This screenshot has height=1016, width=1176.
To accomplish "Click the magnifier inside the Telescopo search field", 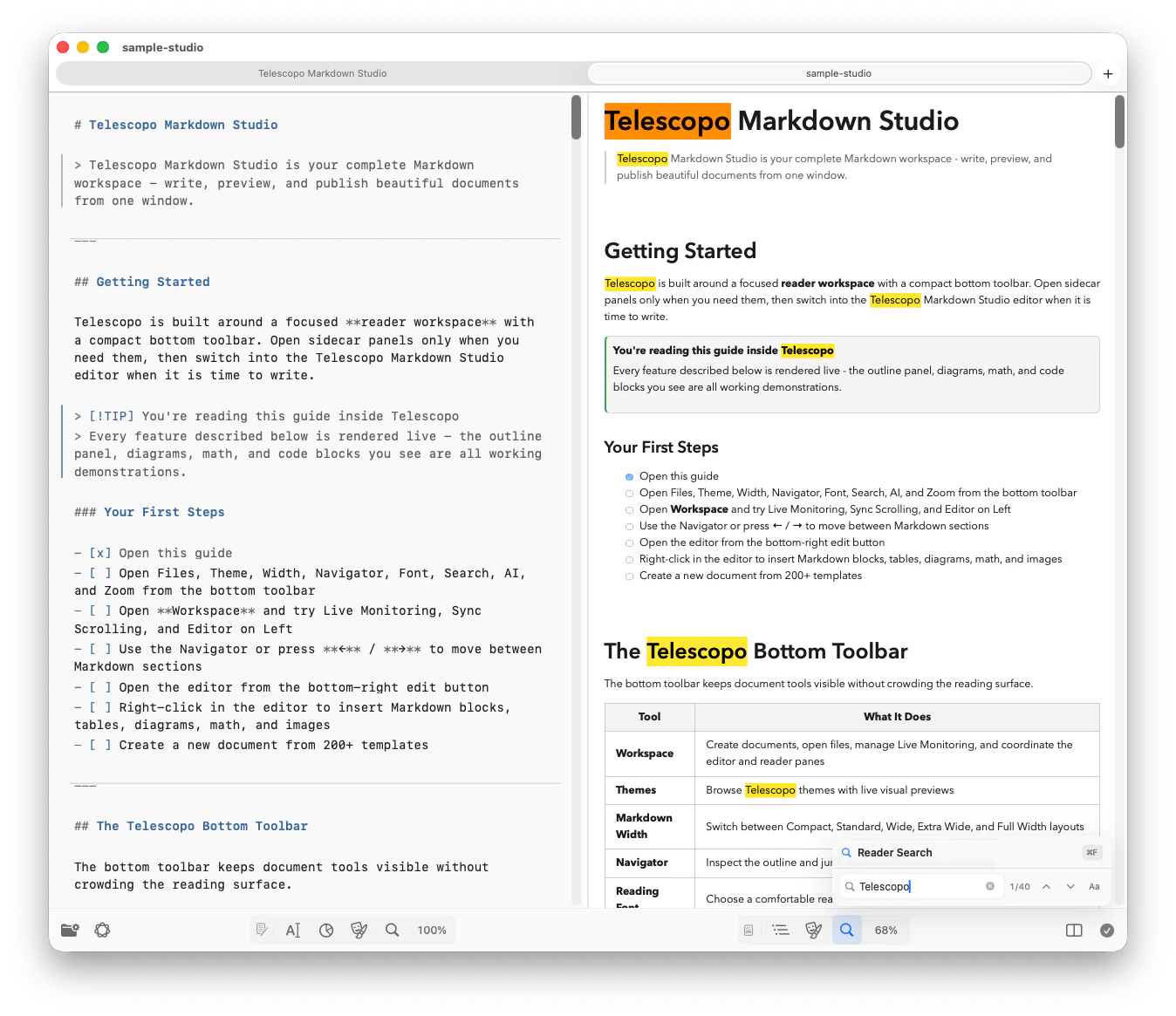I will [850, 886].
